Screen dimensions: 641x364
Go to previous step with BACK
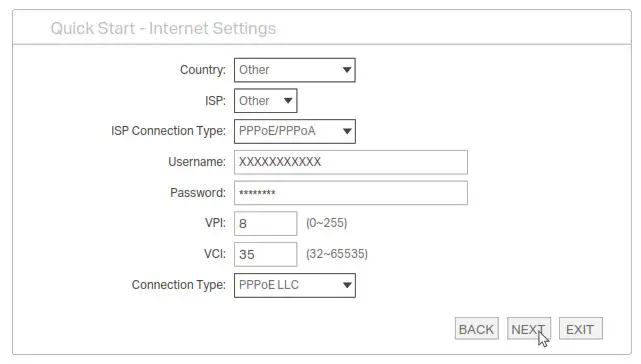tap(476, 328)
